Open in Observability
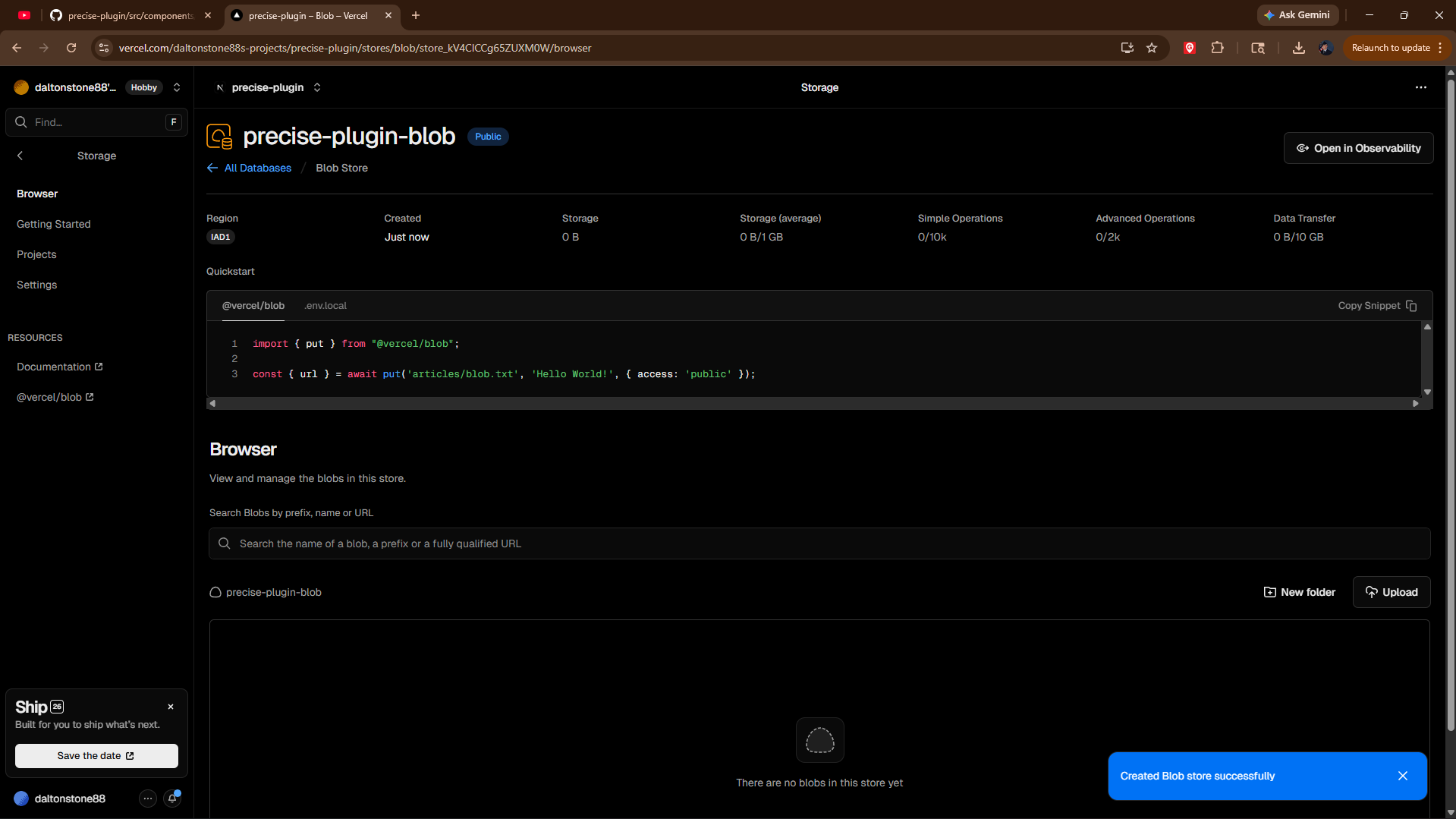Image resolution: width=1456 pixels, height=819 pixels. pos(1357,148)
